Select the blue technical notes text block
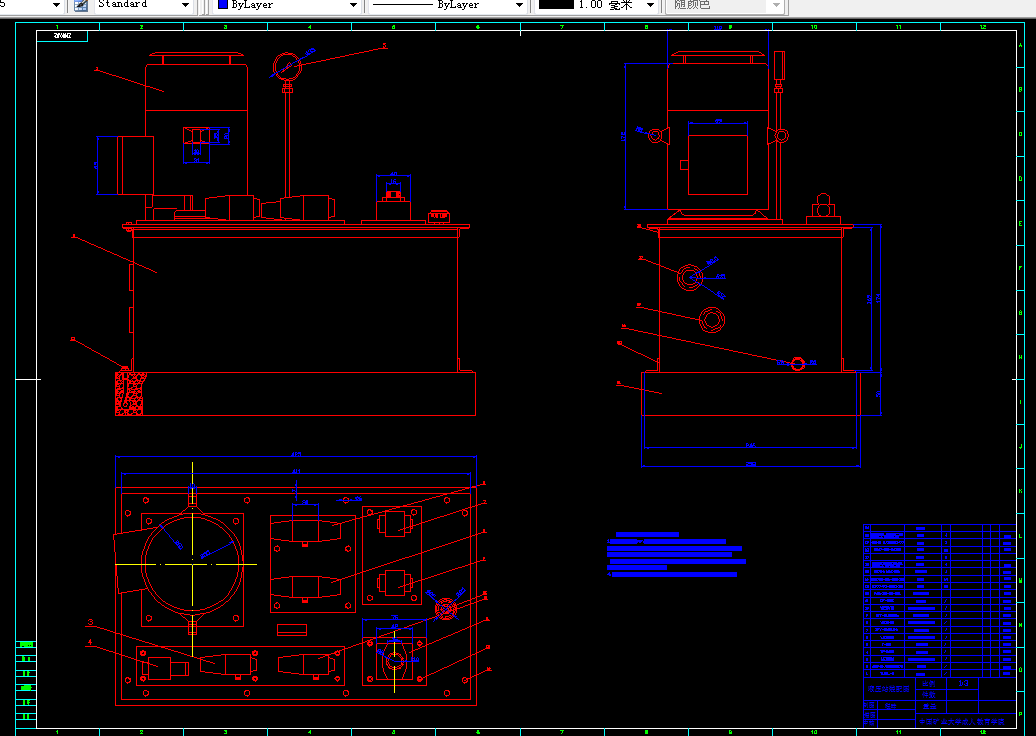This screenshot has height=736, width=1036. pos(676,554)
